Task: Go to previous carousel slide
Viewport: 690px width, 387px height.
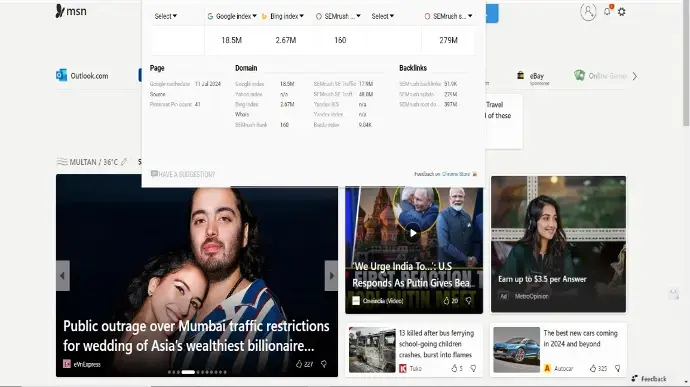Action: (x=62, y=276)
